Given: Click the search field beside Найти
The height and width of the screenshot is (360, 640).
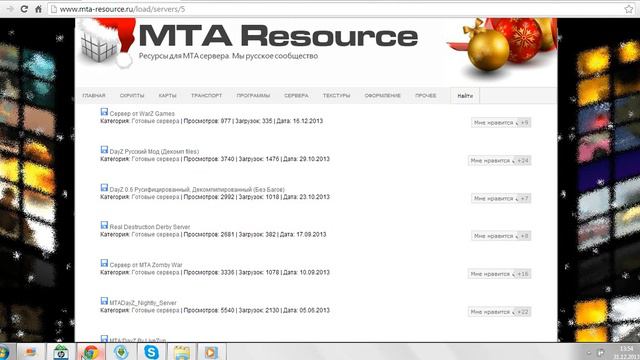Looking at the screenshot, I should pyautogui.click(x=518, y=96).
